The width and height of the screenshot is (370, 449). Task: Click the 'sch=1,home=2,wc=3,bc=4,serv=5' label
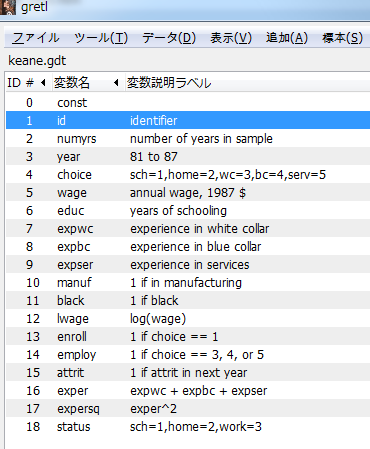[x=228, y=175]
